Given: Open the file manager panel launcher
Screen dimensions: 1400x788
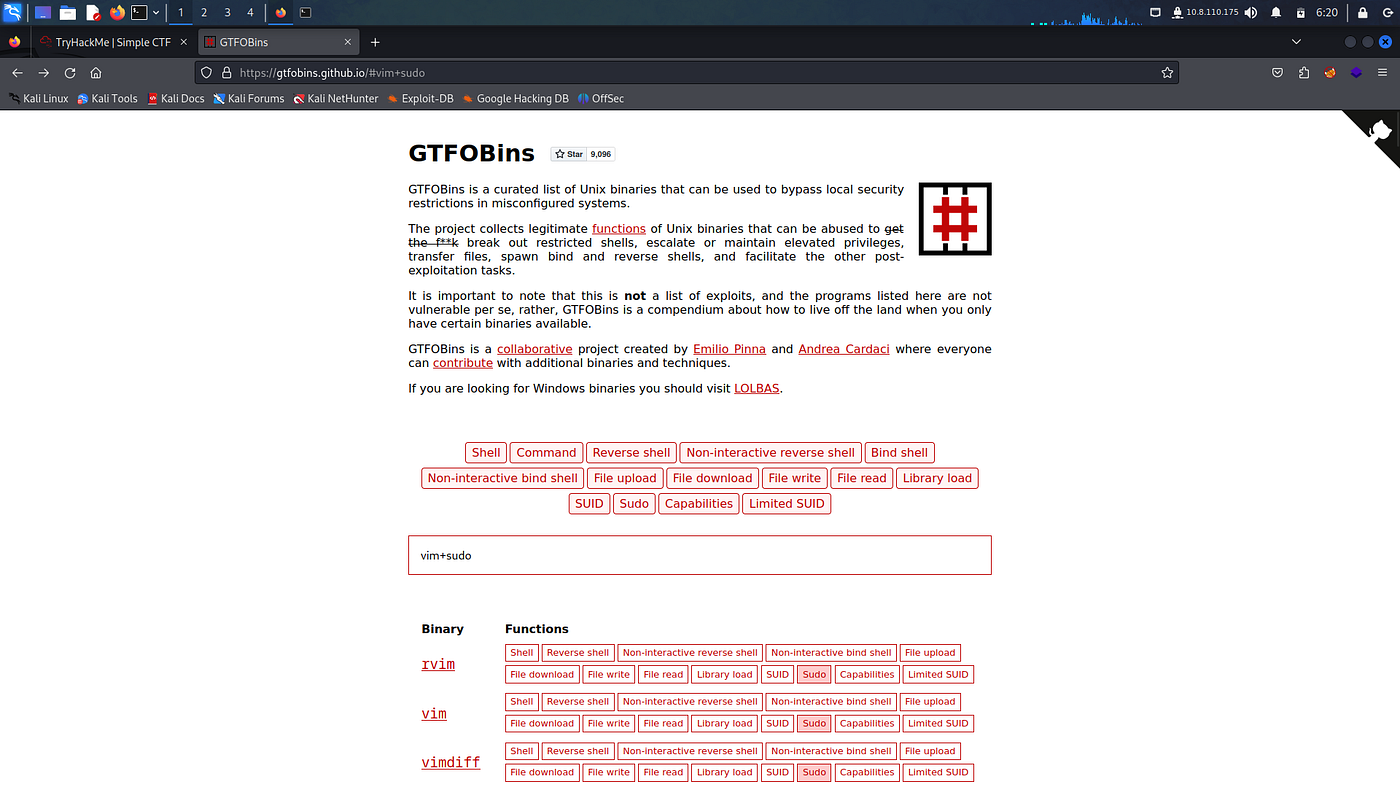Looking at the screenshot, I should coord(68,13).
